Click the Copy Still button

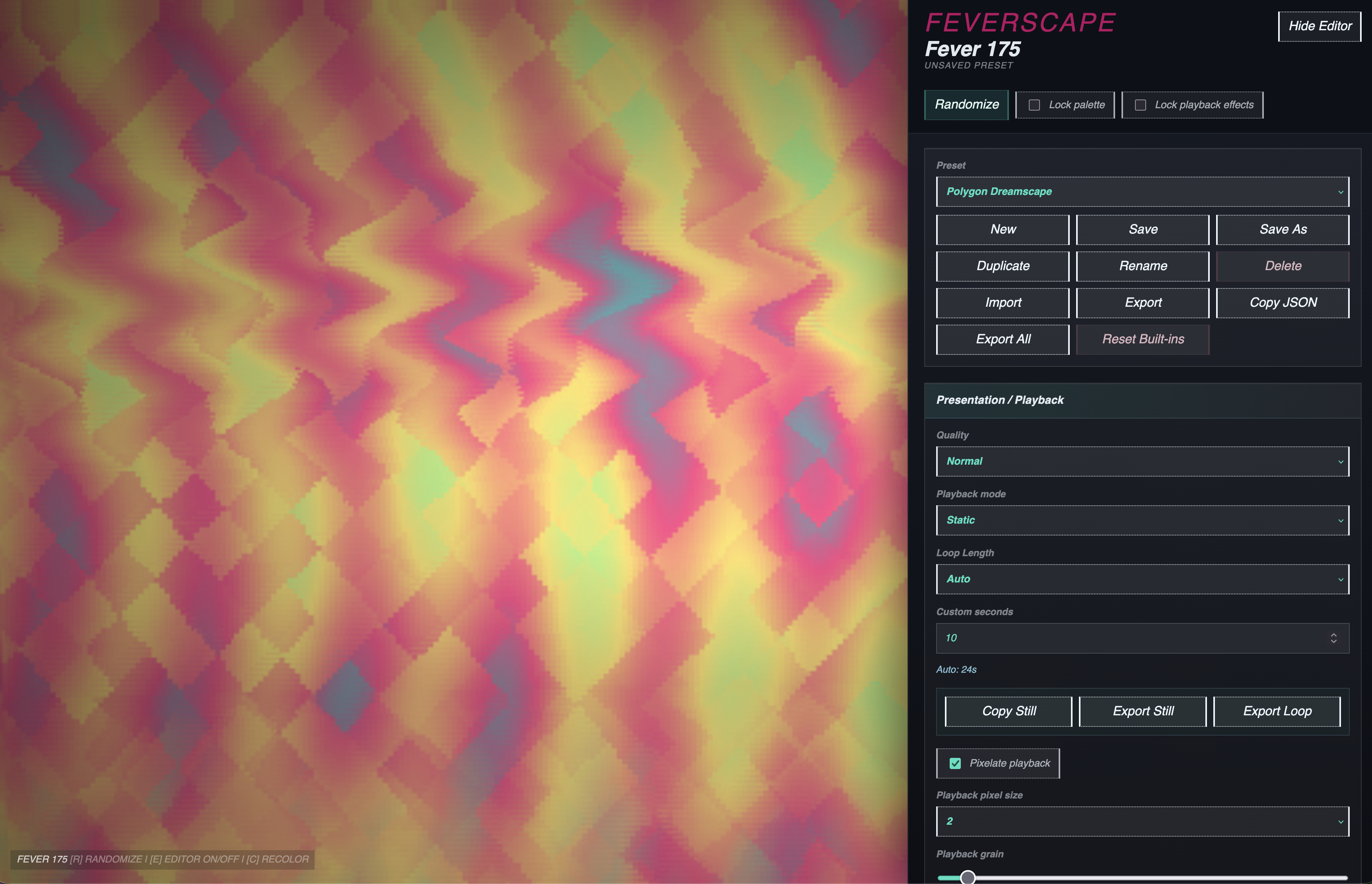tap(1008, 712)
